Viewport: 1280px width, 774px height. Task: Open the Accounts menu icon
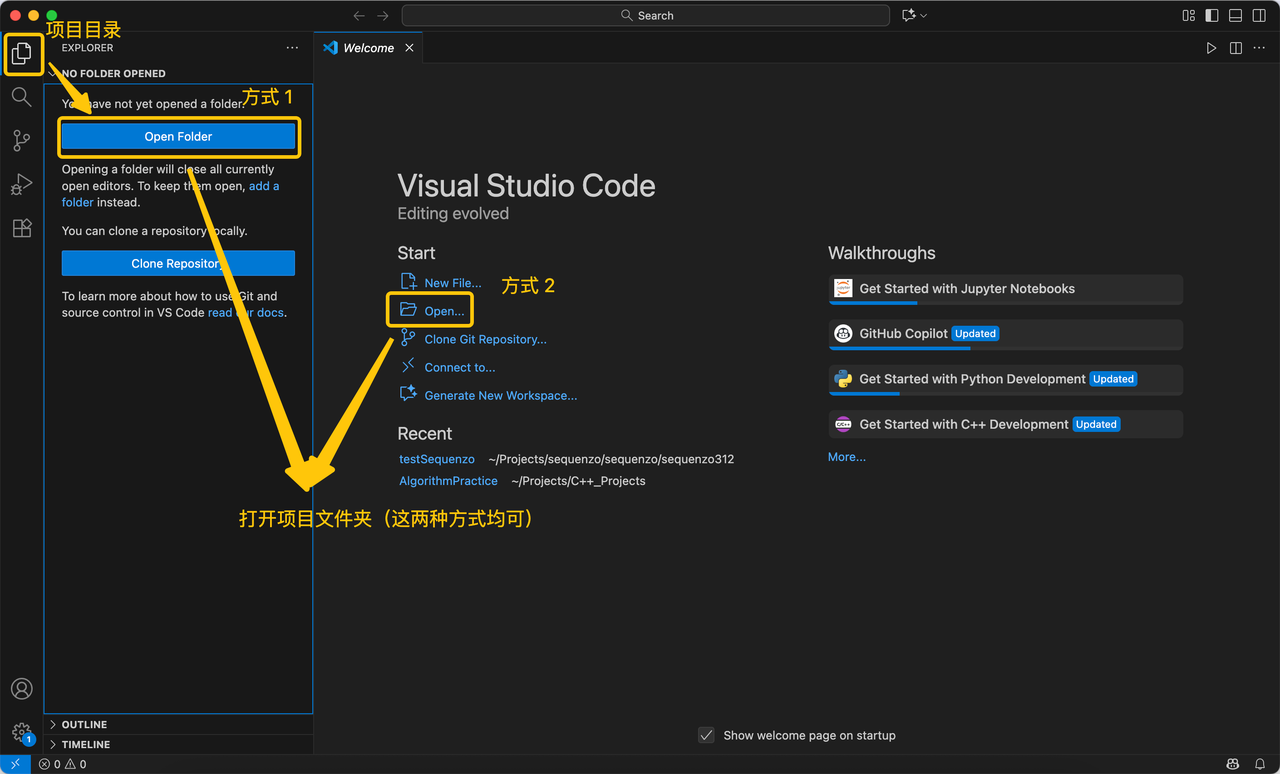pos(21,689)
